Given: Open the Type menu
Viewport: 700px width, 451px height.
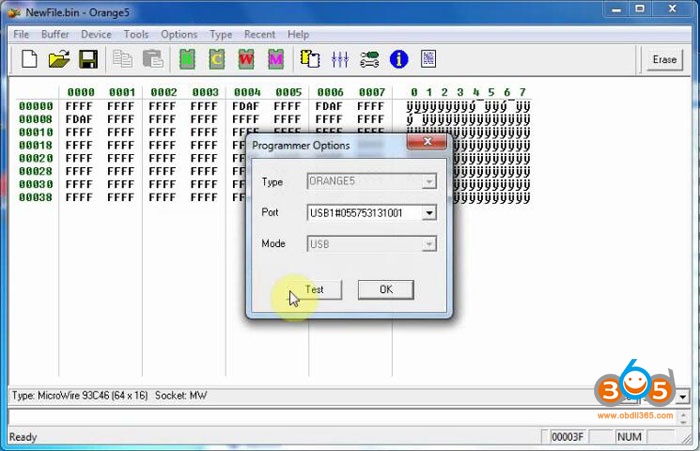Looking at the screenshot, I should tap(221, 34).
